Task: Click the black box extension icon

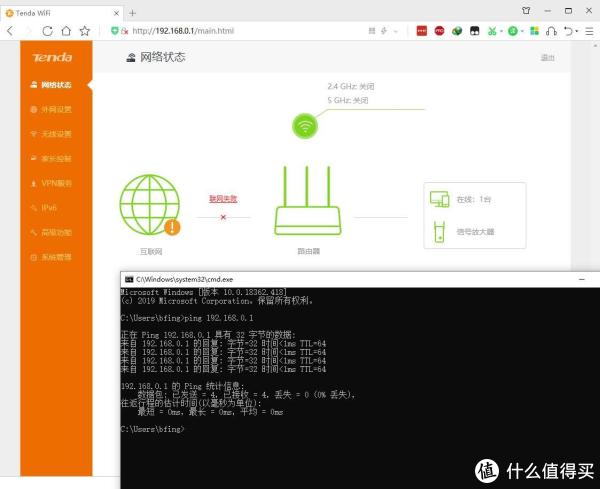Action: click(474, 31)
